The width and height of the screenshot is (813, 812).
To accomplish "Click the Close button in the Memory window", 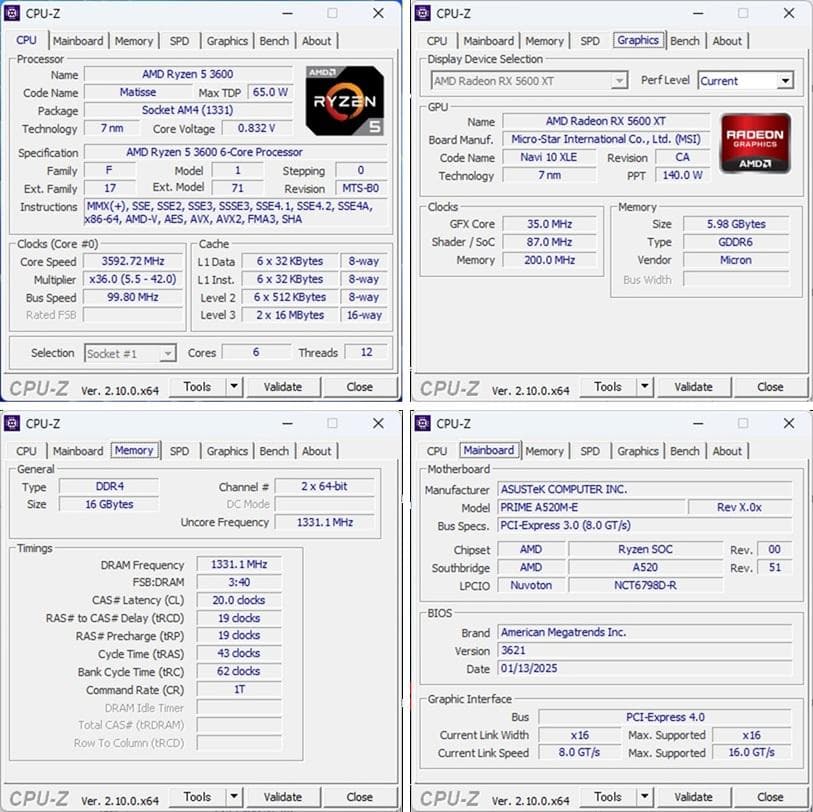I will [359, 797].
